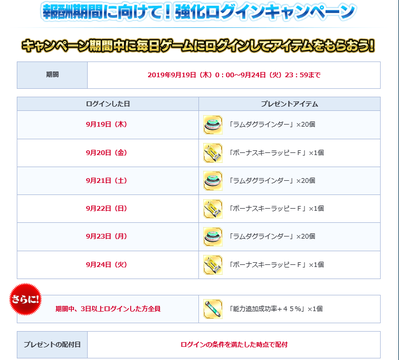Screen dimensions: 399x360
Task: Select the date 9月24日（火）
Action: (x=106, y=265)
